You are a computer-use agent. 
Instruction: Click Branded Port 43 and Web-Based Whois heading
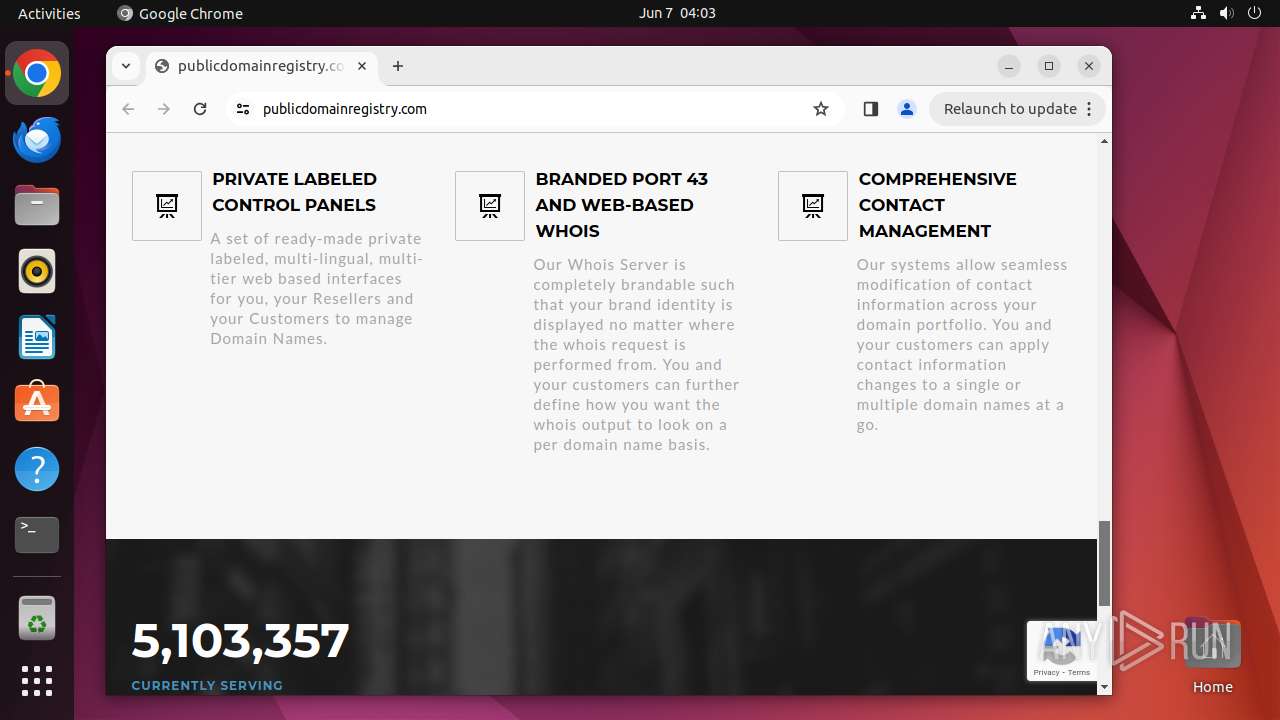point(622,205)
